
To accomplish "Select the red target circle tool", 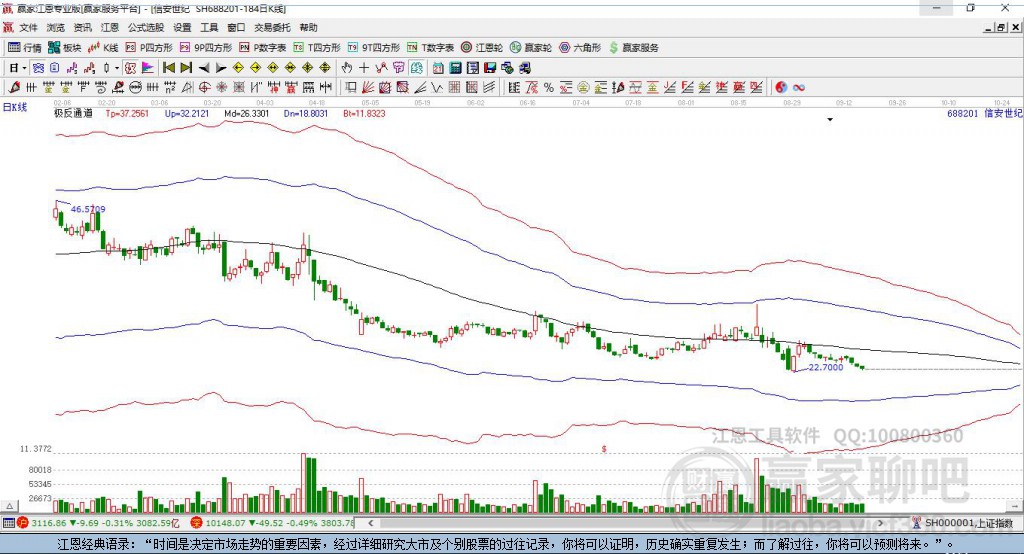I will pyautogui.click(x=204, y=88).
